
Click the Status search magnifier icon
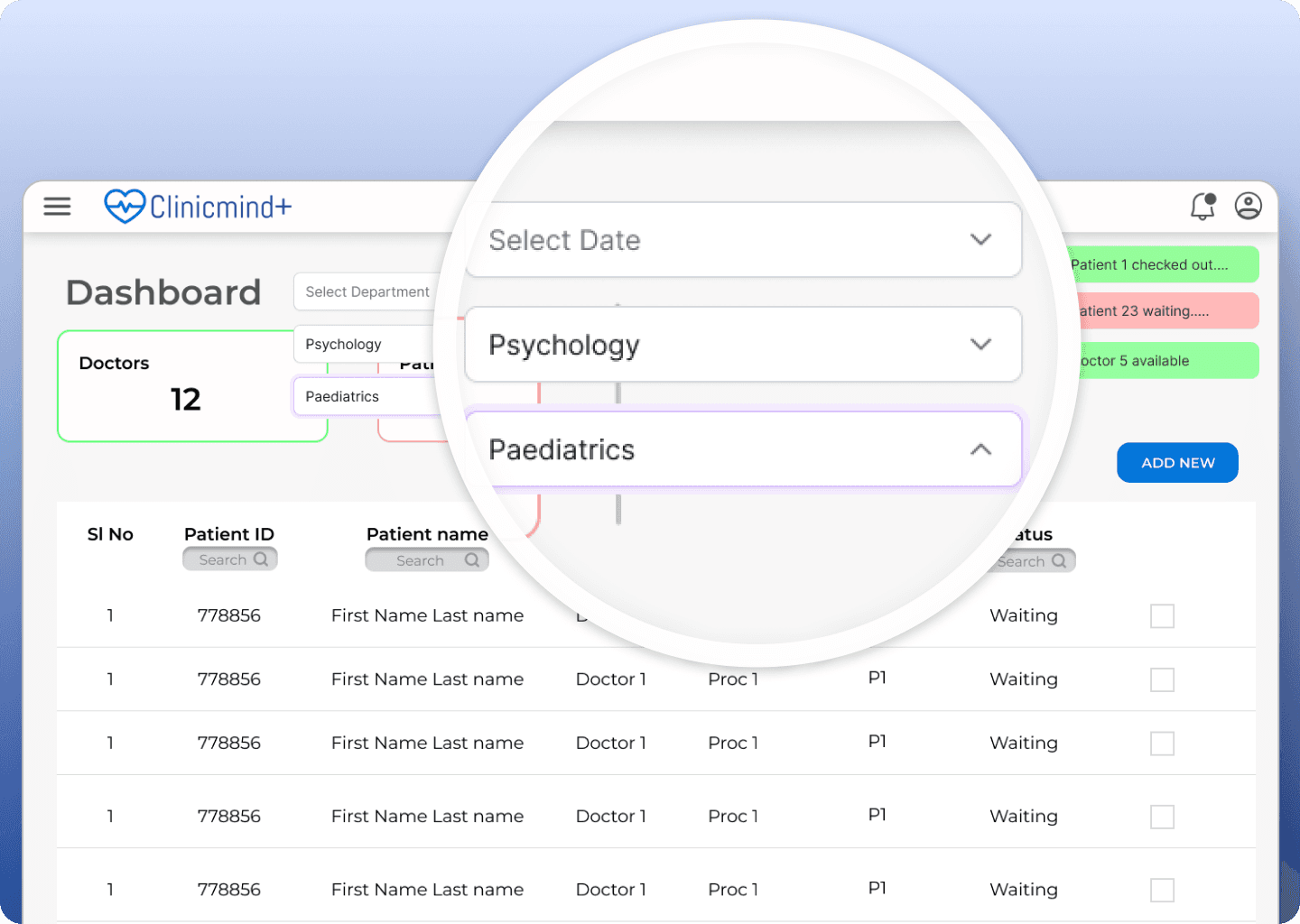[1059, 561]
